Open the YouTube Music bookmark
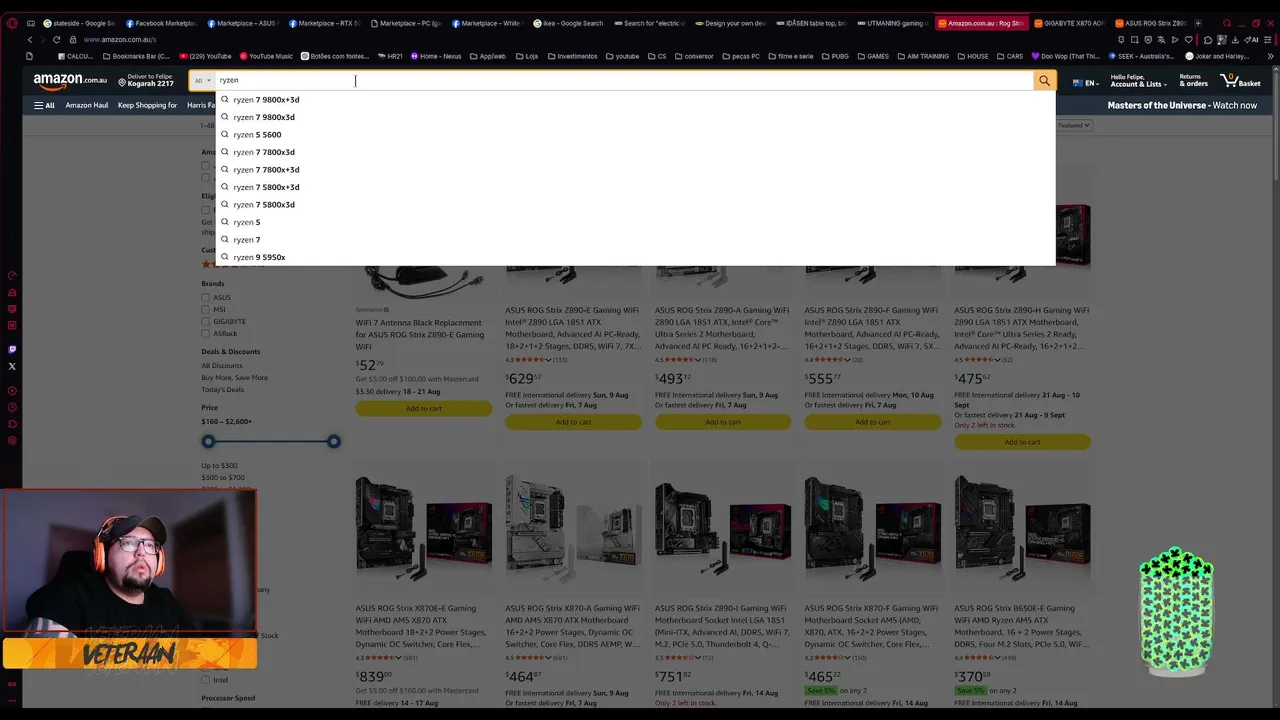1280x720 pixels. tap(266, 56)
